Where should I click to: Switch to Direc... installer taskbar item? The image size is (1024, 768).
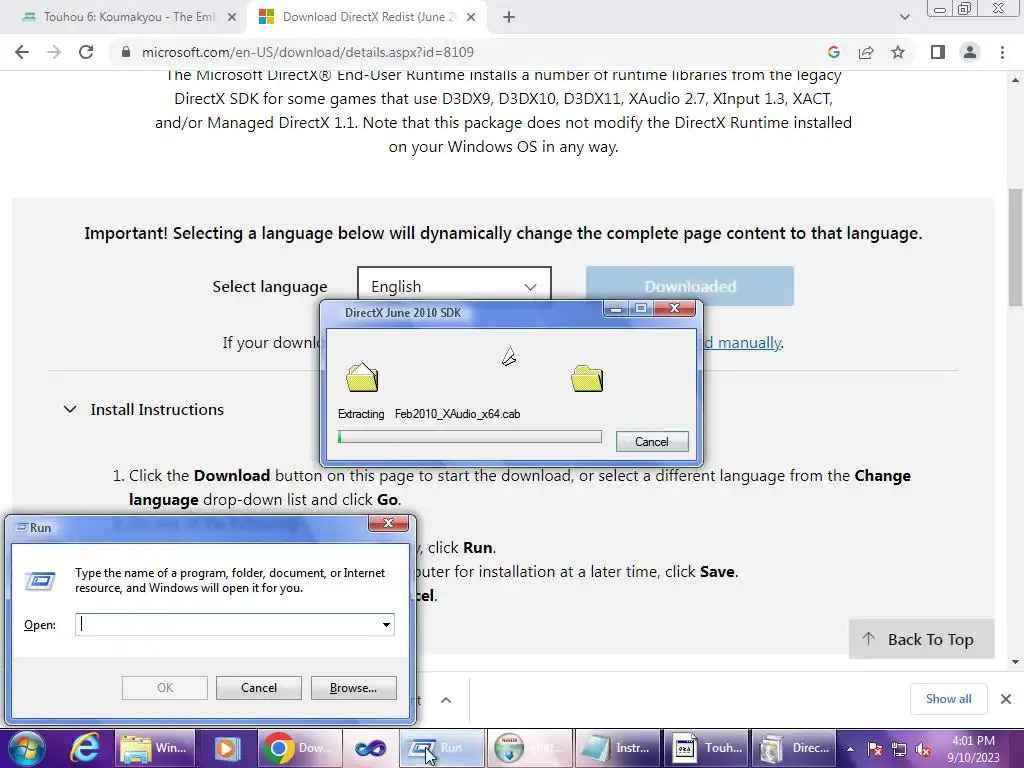794,748
